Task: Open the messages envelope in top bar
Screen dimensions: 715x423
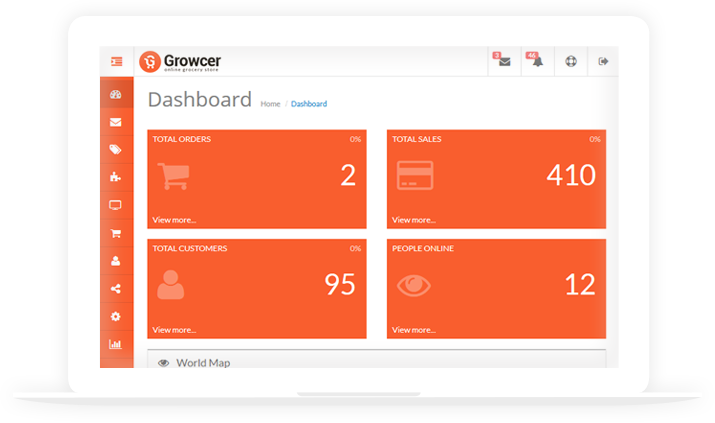Action: pyautogui.click(x=504, y=62)
